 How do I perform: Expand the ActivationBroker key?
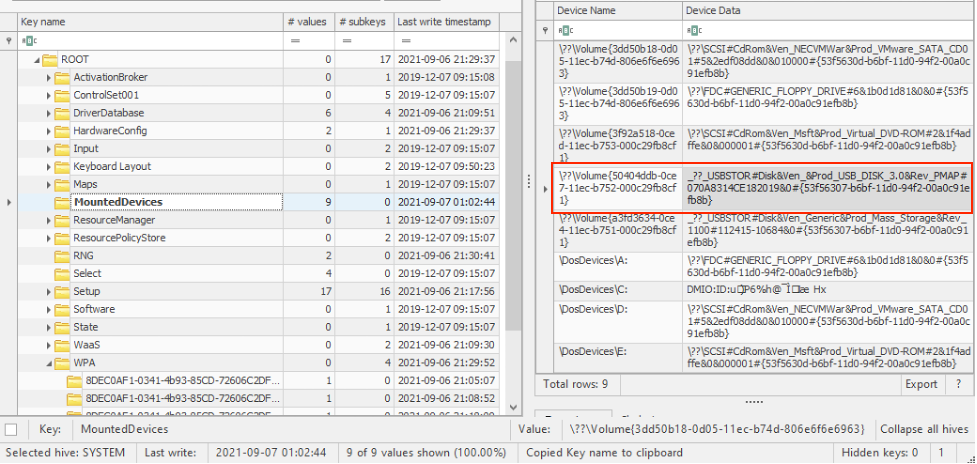coord(49,78)
